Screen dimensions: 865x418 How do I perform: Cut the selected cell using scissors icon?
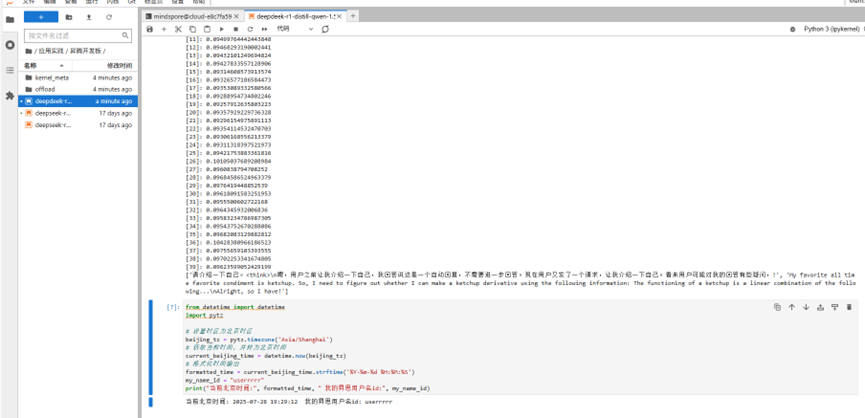[178, 29]
